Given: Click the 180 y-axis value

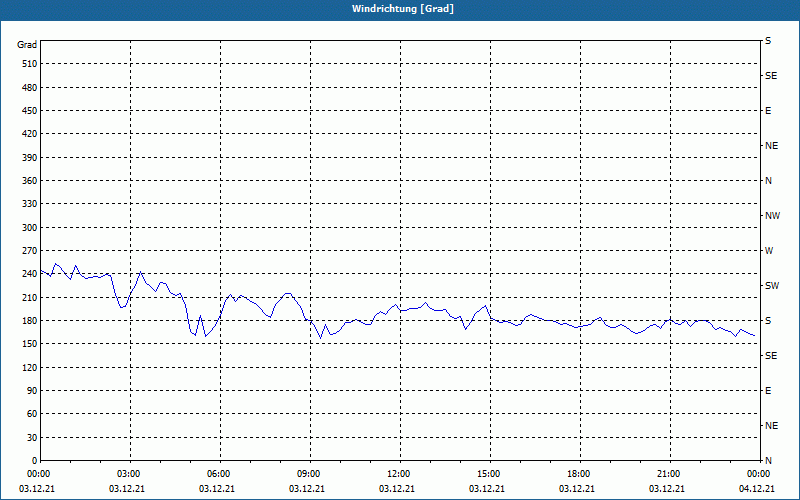Looking at the screenshot, I should point(30,321).
